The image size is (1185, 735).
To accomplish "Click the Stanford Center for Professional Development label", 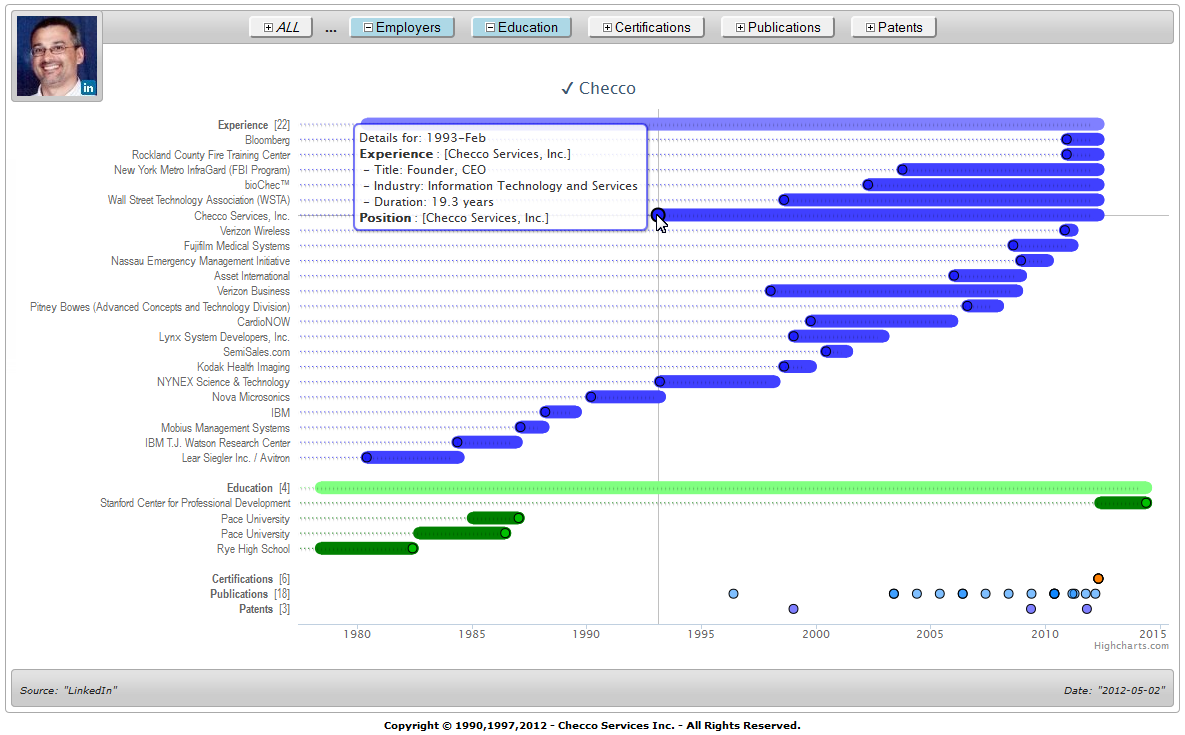I will pos(195,503).
